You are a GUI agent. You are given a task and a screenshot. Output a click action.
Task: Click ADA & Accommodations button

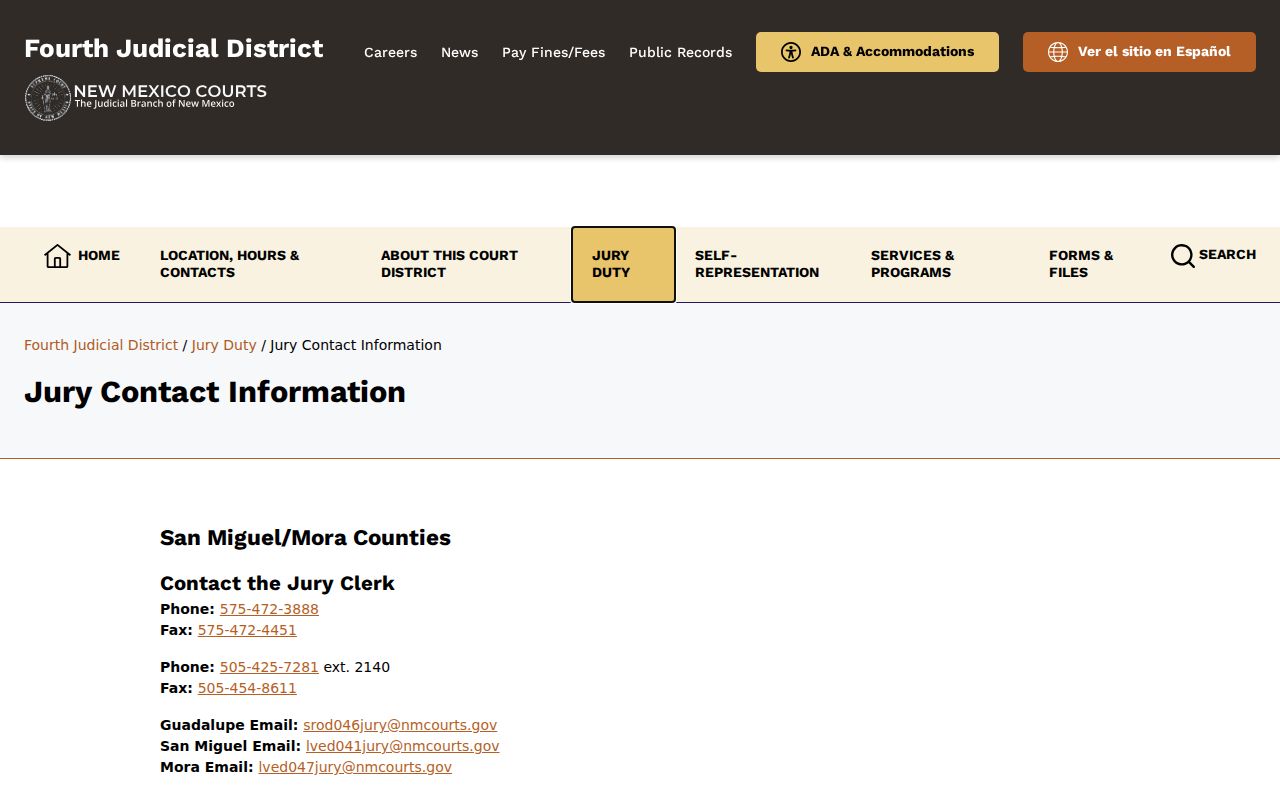click(x=877, y=52)
